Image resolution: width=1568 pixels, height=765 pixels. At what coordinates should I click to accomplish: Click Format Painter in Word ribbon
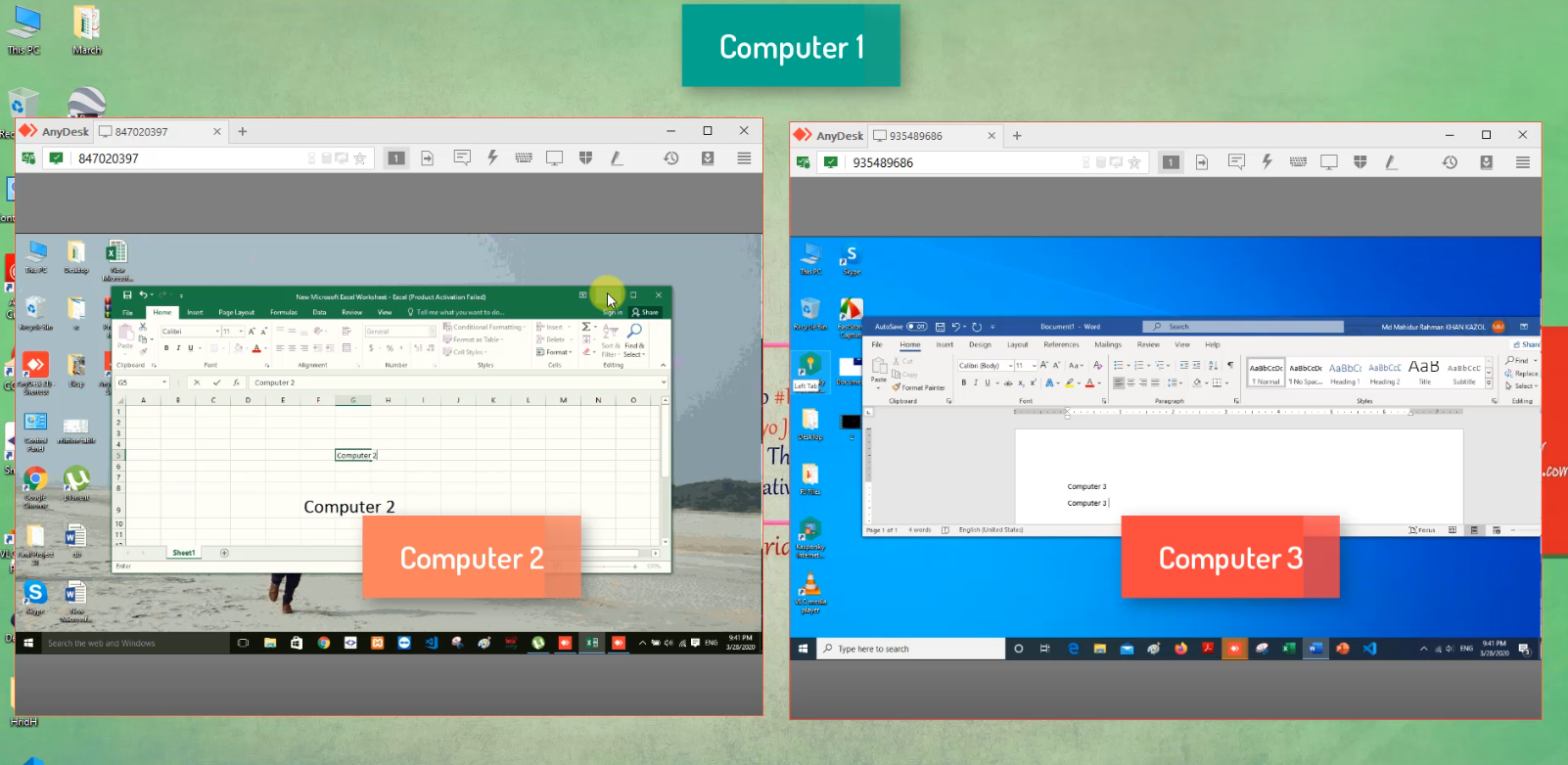click(919, 387)
